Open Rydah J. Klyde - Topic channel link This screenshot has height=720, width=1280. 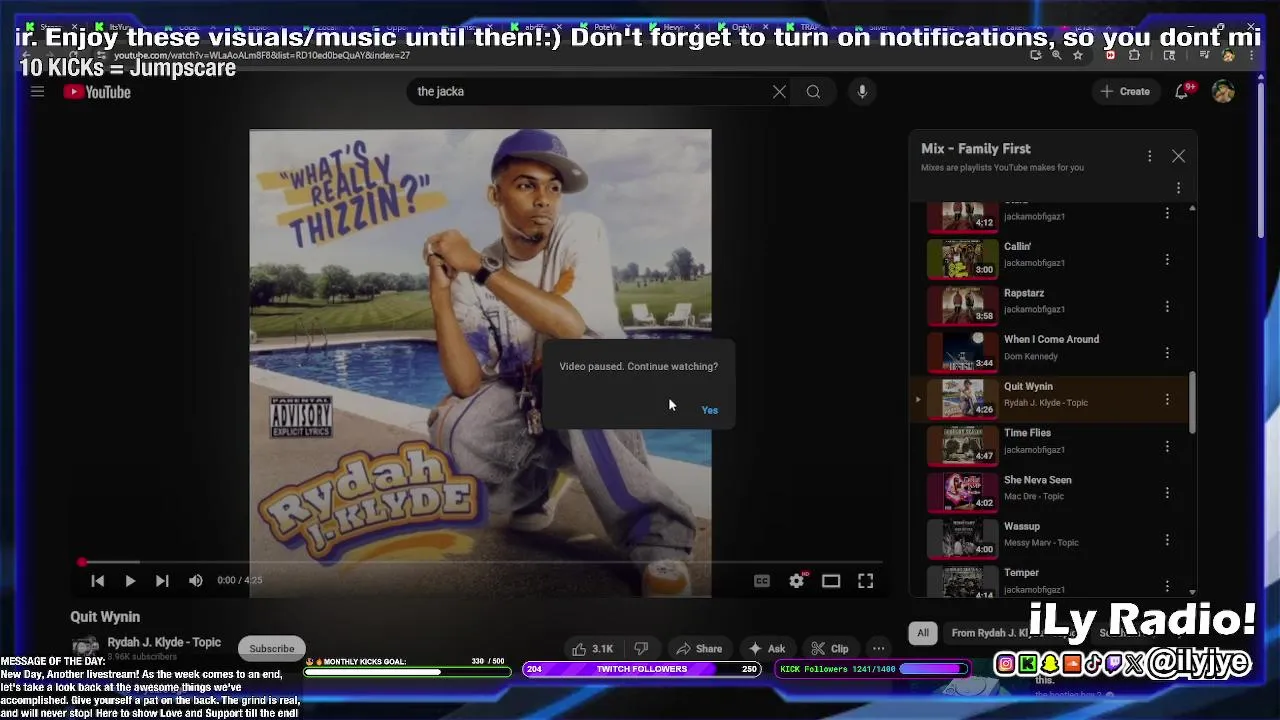(x=164, y=642)
